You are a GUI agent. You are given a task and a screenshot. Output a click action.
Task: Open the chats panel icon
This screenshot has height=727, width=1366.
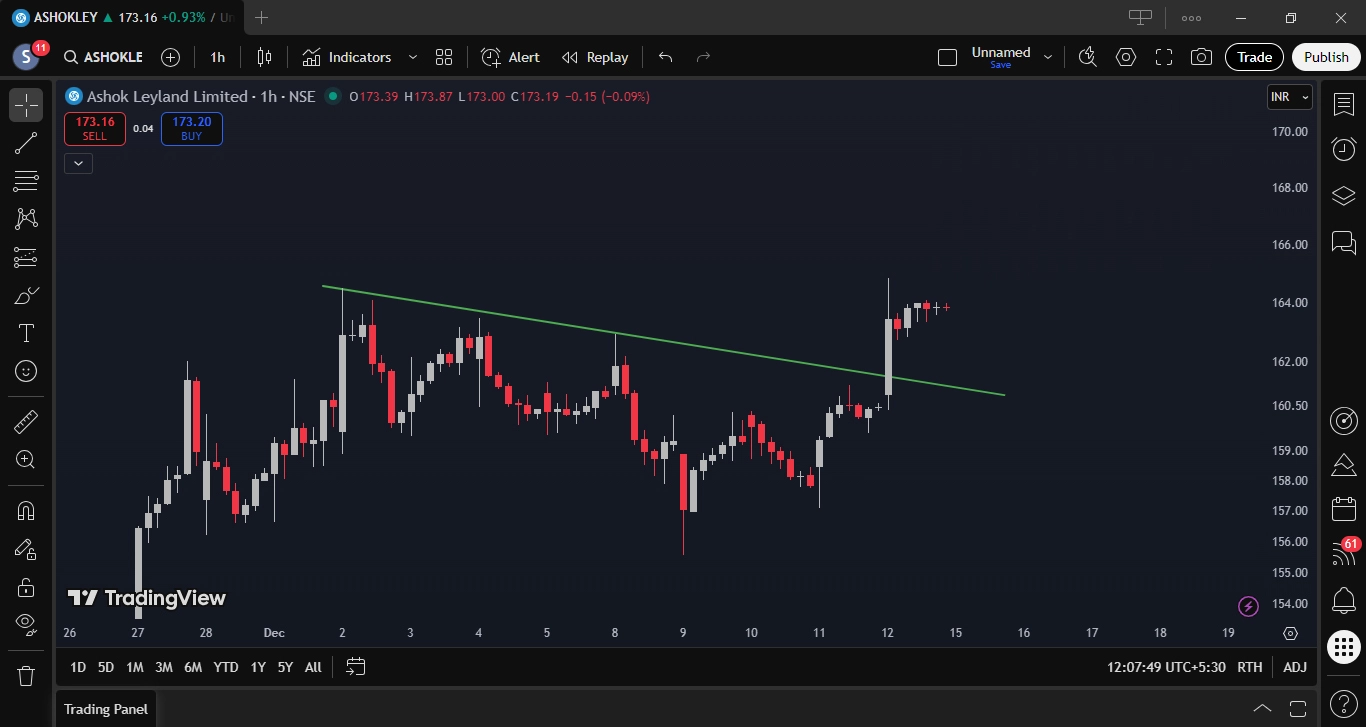(1344, 241)
